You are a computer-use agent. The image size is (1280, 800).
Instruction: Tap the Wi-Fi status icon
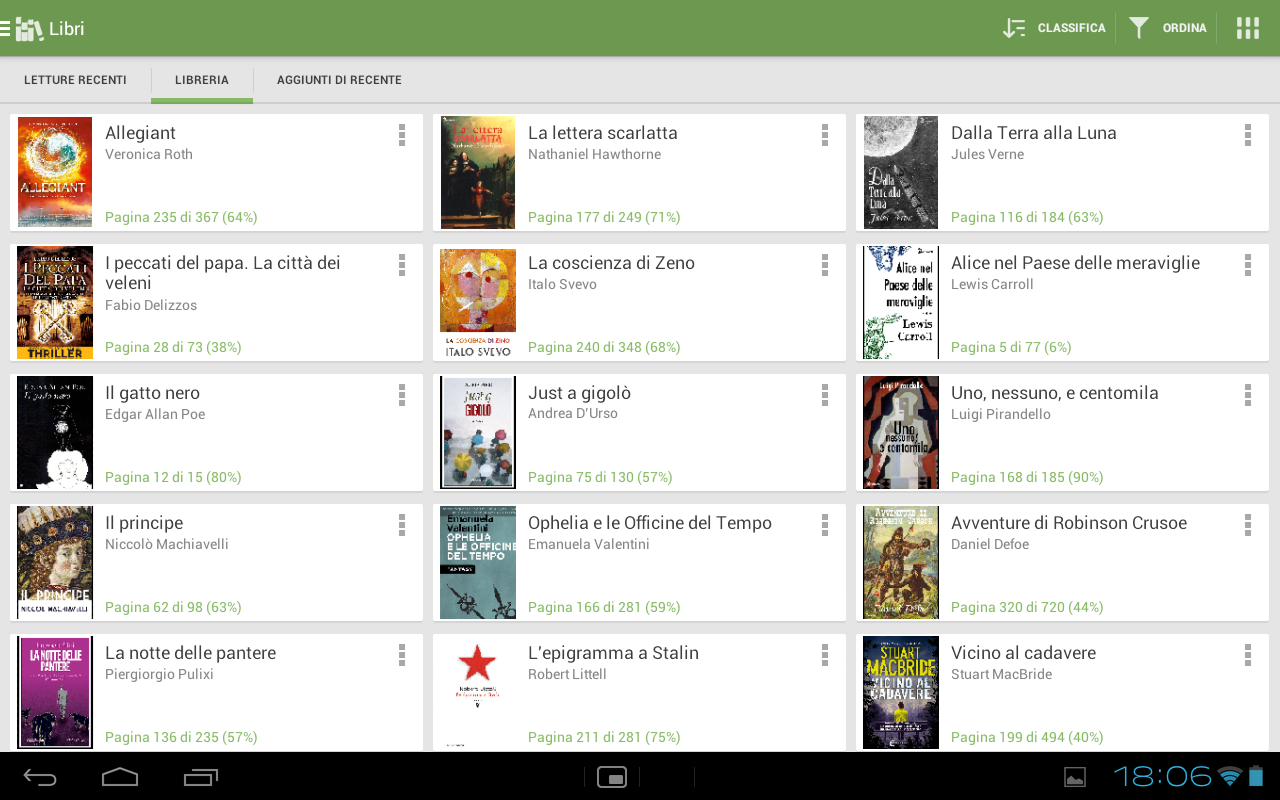pyautogui.click(x=1230, y=776)
